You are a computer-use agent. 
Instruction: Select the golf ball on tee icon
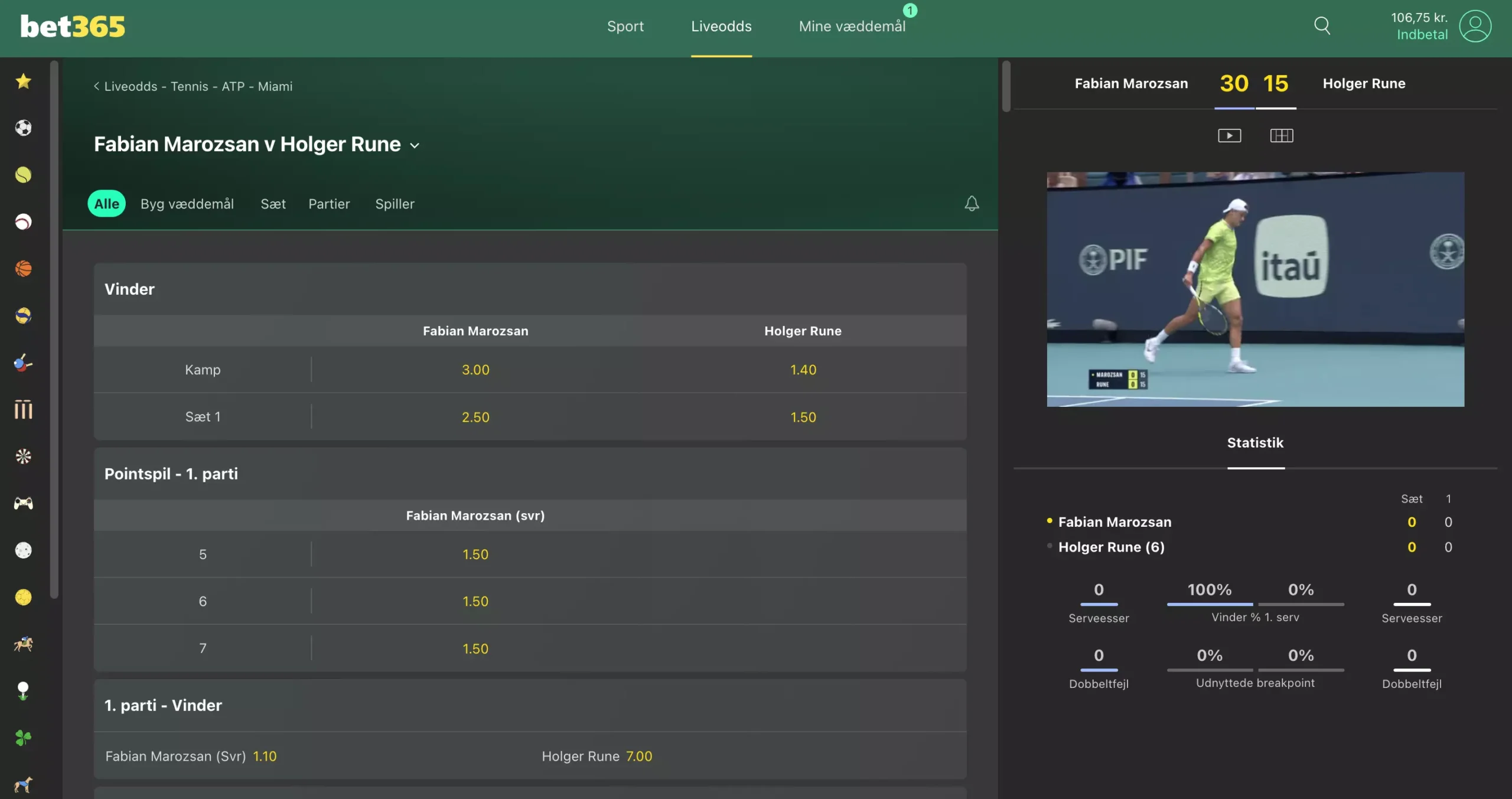pos(24,691)
